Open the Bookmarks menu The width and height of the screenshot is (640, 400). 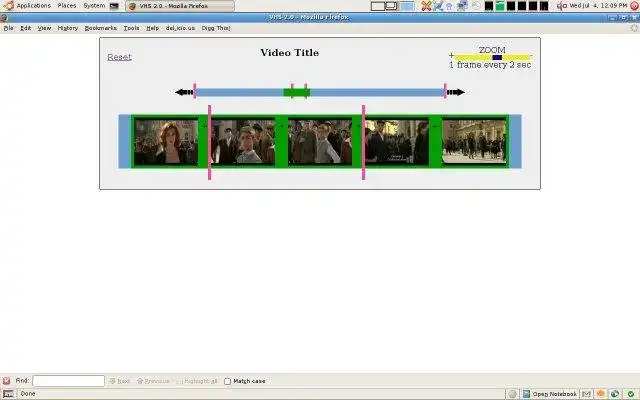[x=100, y=28]
